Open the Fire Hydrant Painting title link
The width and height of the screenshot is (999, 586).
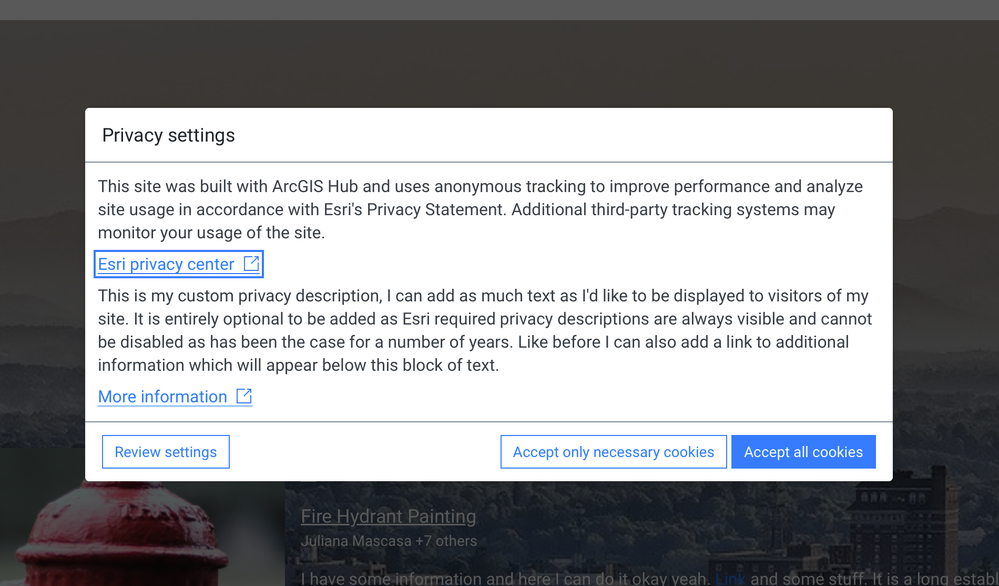tap(388, 517)
